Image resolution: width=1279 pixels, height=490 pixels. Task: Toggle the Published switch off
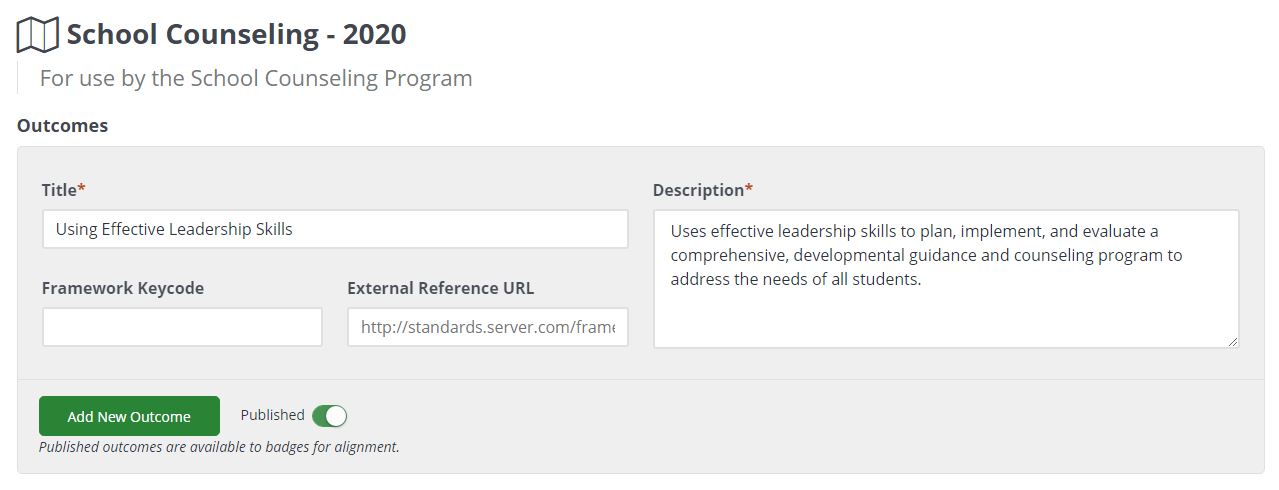(329, 416)
